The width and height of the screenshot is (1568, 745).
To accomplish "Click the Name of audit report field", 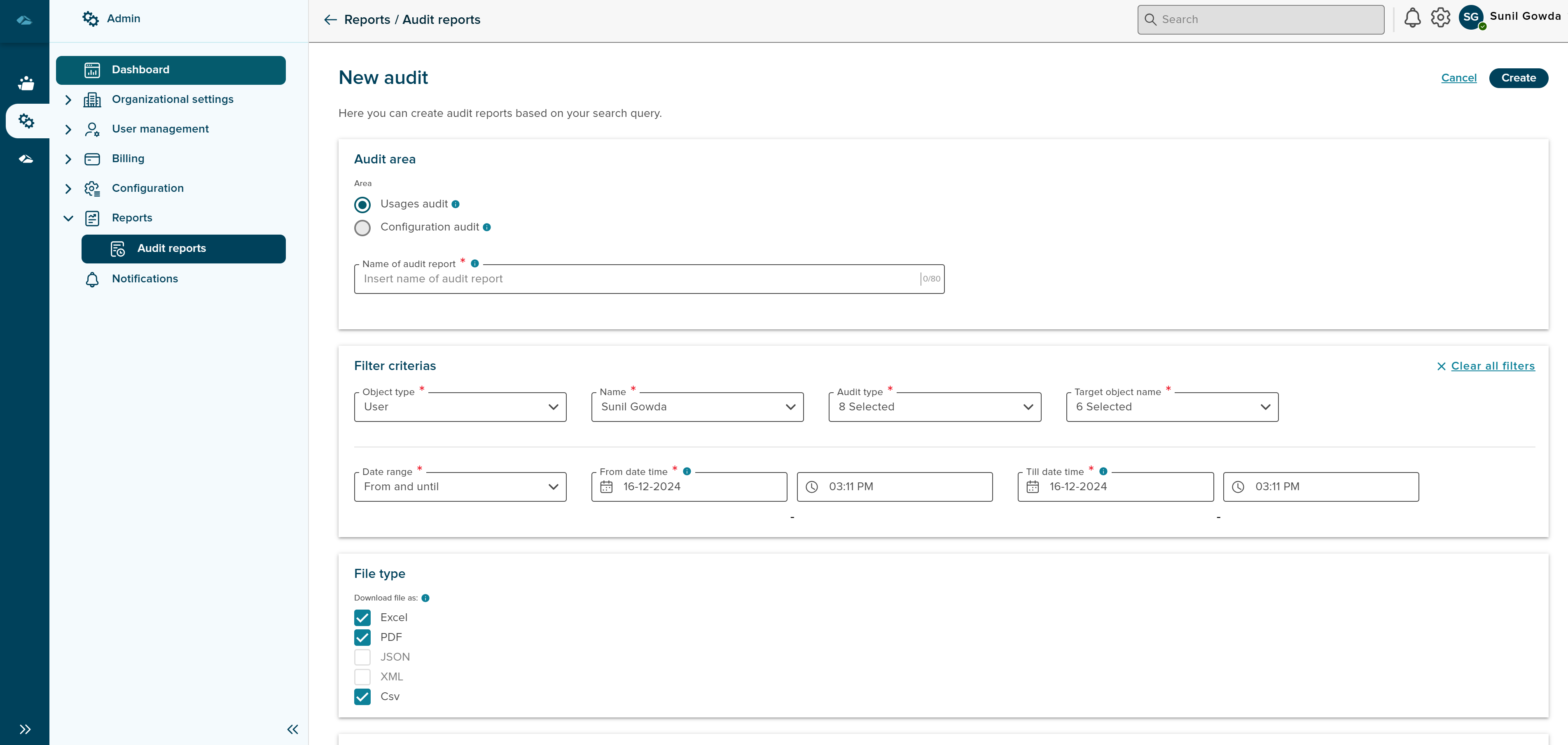I will coord(639,279).
